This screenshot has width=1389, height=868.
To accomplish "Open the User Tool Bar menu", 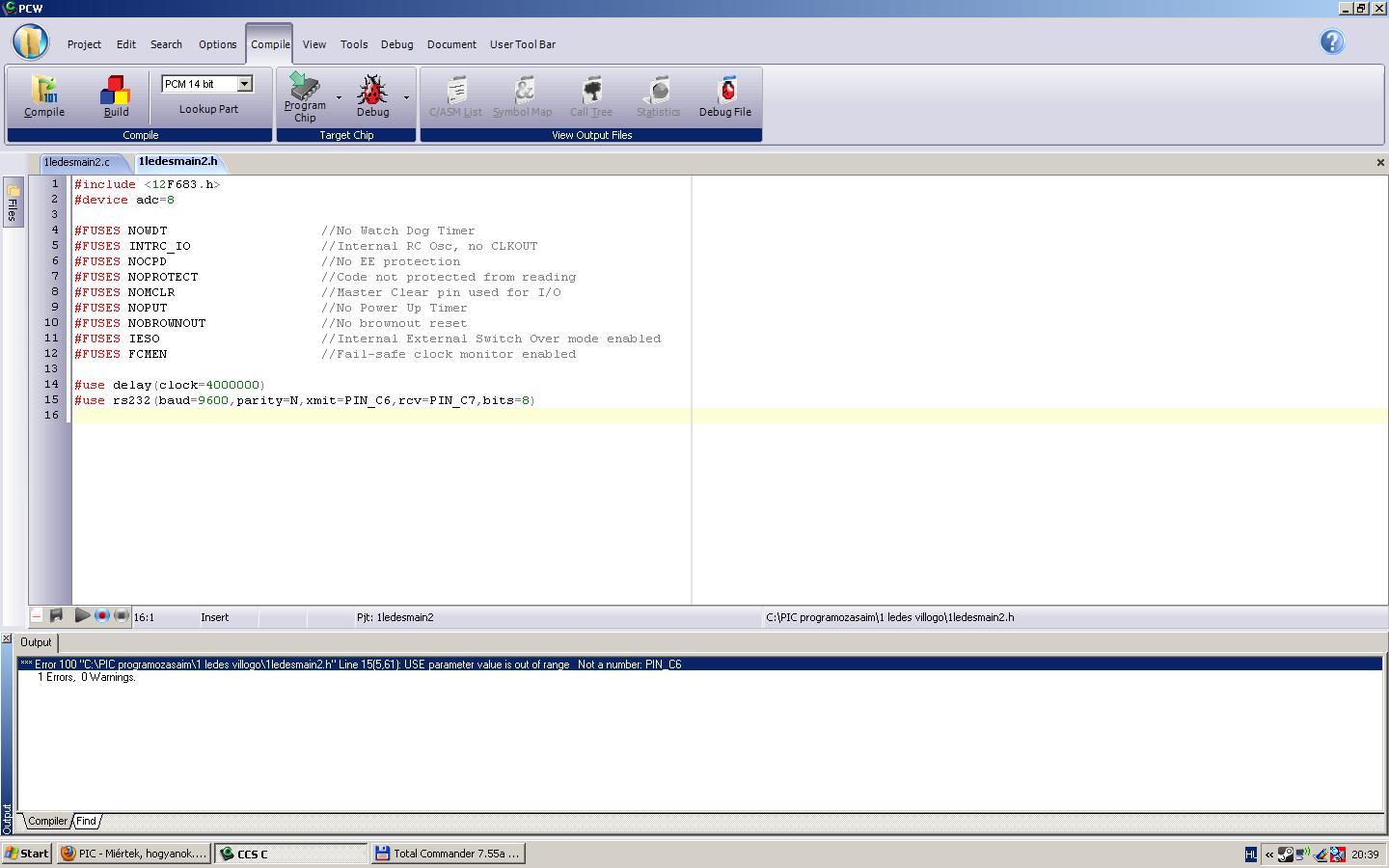I will [x=523, y=44].
